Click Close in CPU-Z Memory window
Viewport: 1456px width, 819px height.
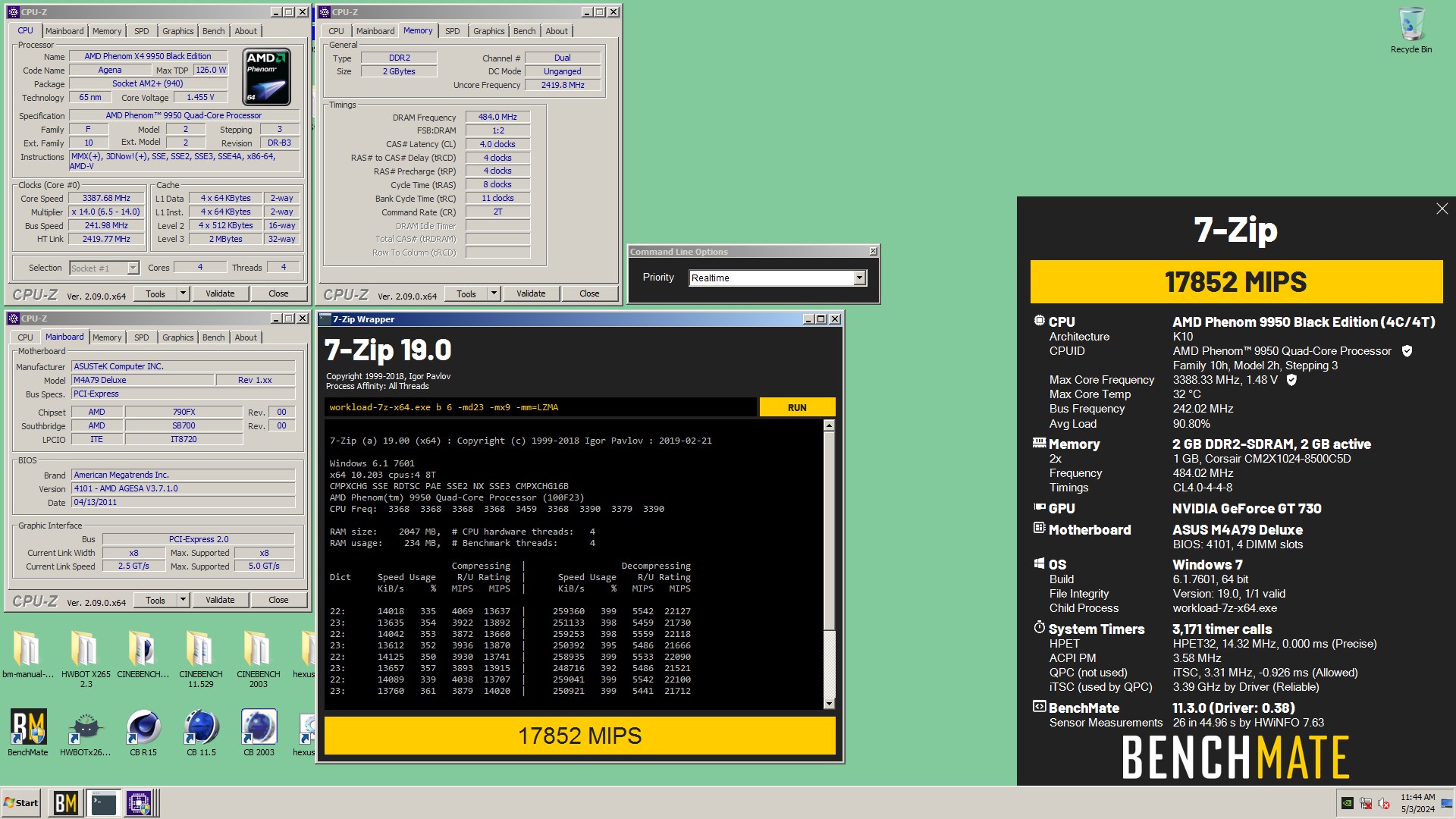click(x=589, y=293)
